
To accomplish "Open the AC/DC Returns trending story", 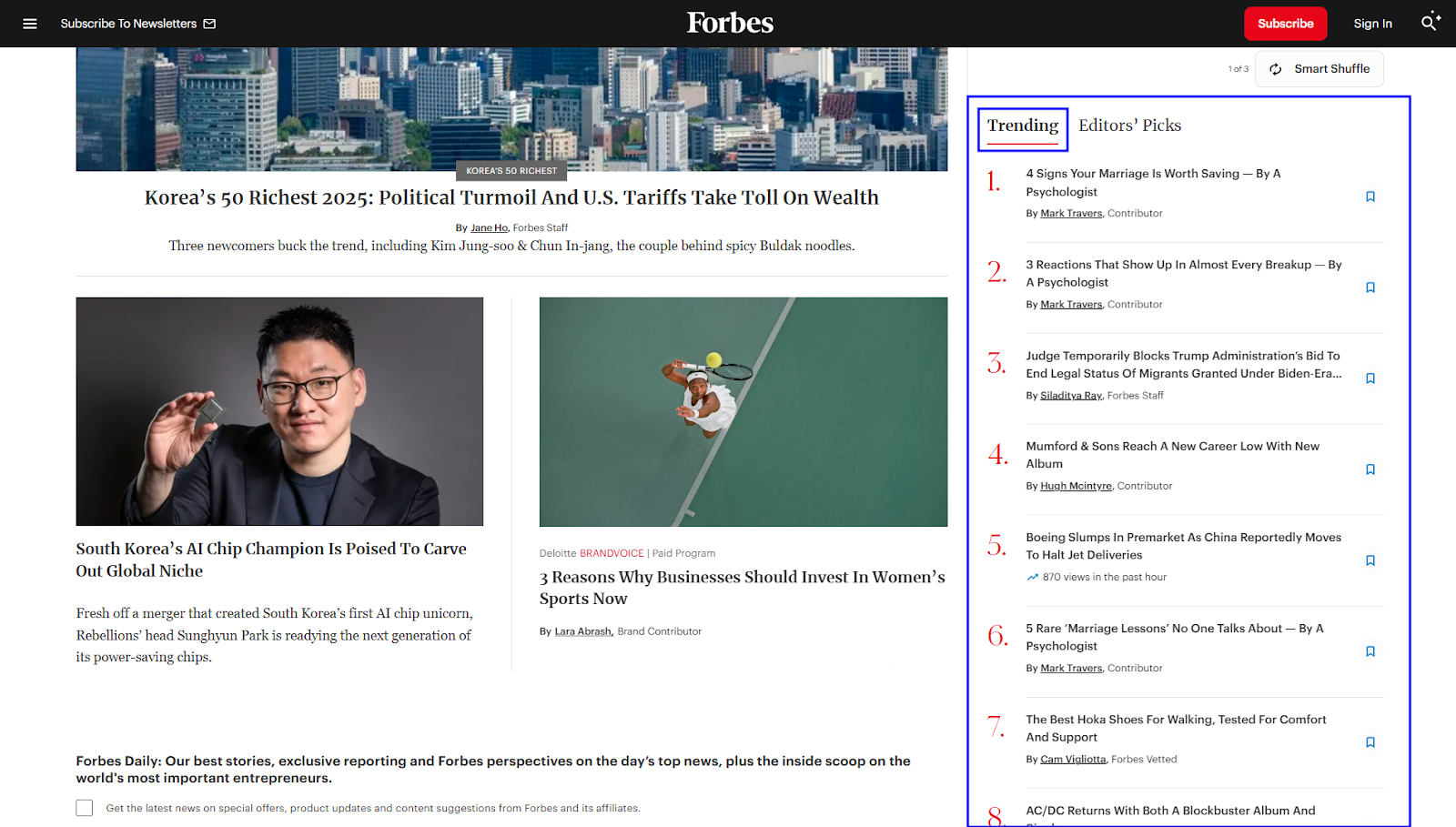I will pyautogui.click(x=1170, y=814).
